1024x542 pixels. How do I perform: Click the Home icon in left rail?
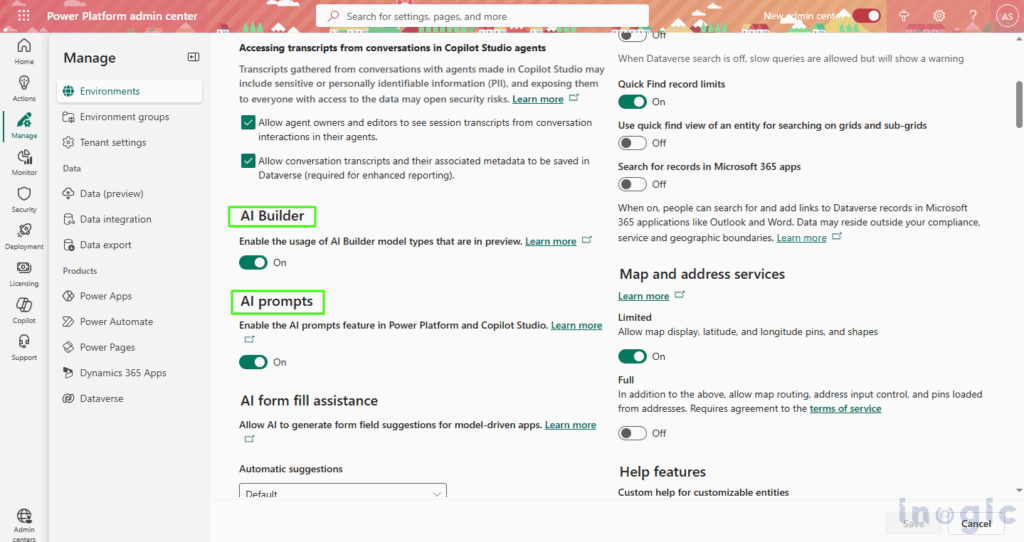(x=24, y=50)
